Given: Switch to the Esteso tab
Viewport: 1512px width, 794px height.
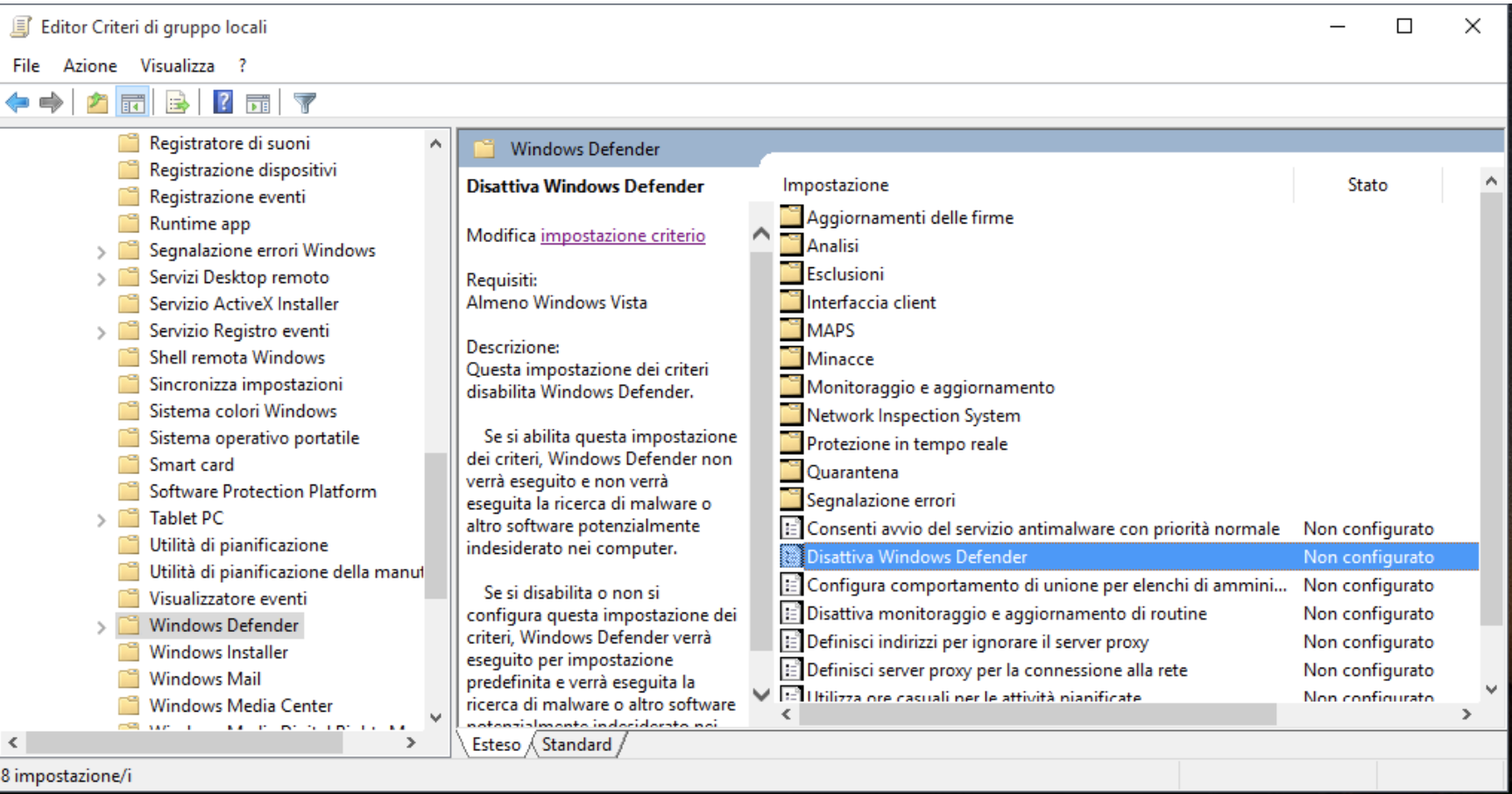Looking at the screenshot, I should tap(496, 744).
